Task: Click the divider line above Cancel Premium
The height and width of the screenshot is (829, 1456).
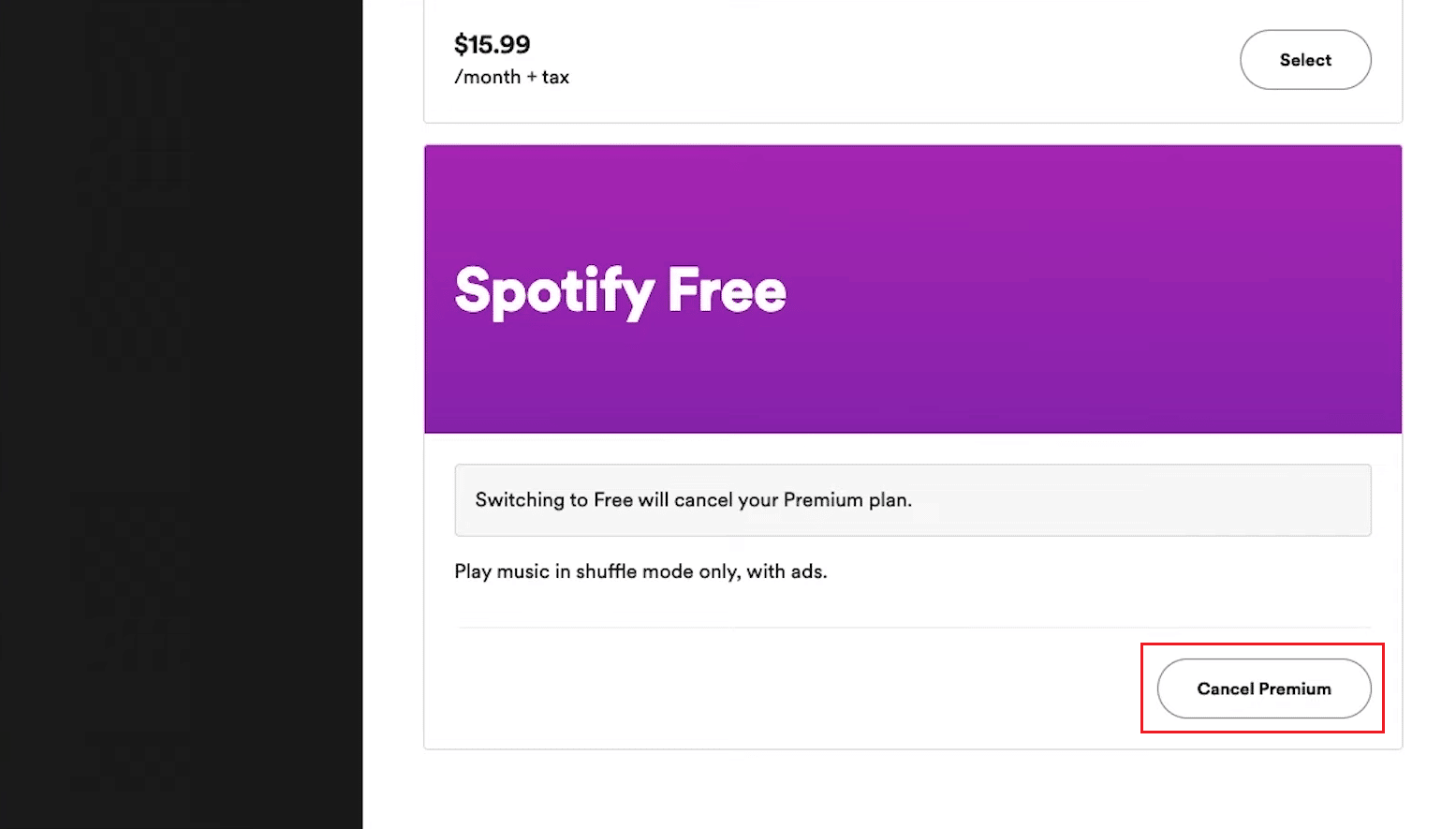Action: pos(913,628)
